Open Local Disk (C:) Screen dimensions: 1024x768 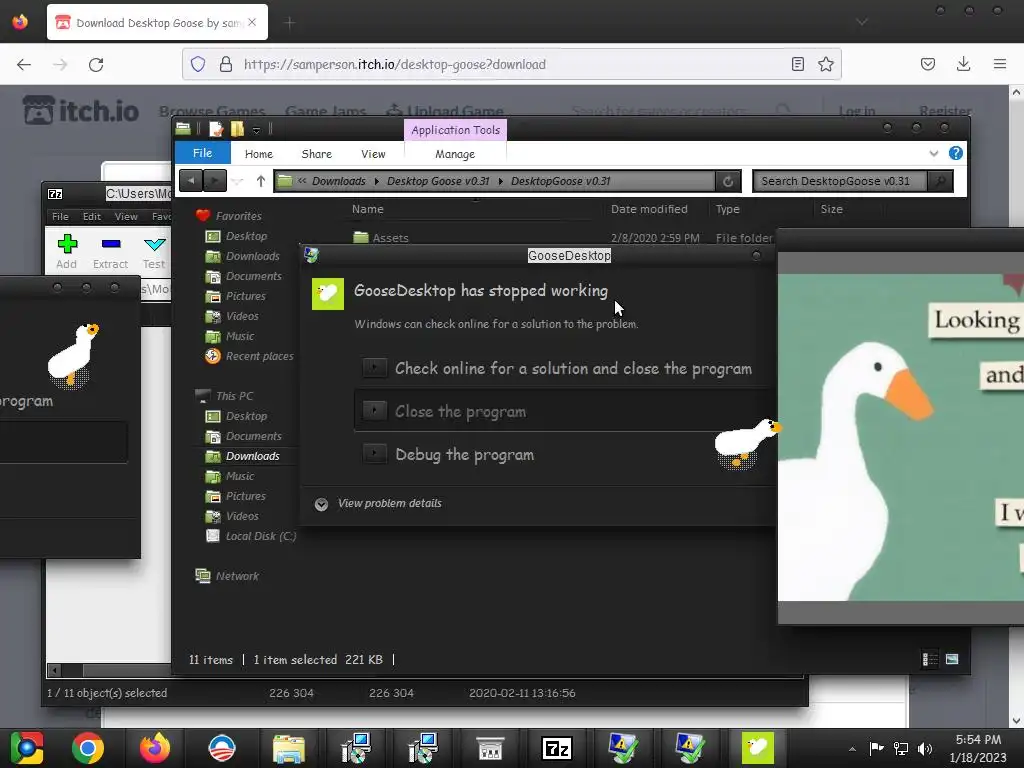[x=251, y=536]
